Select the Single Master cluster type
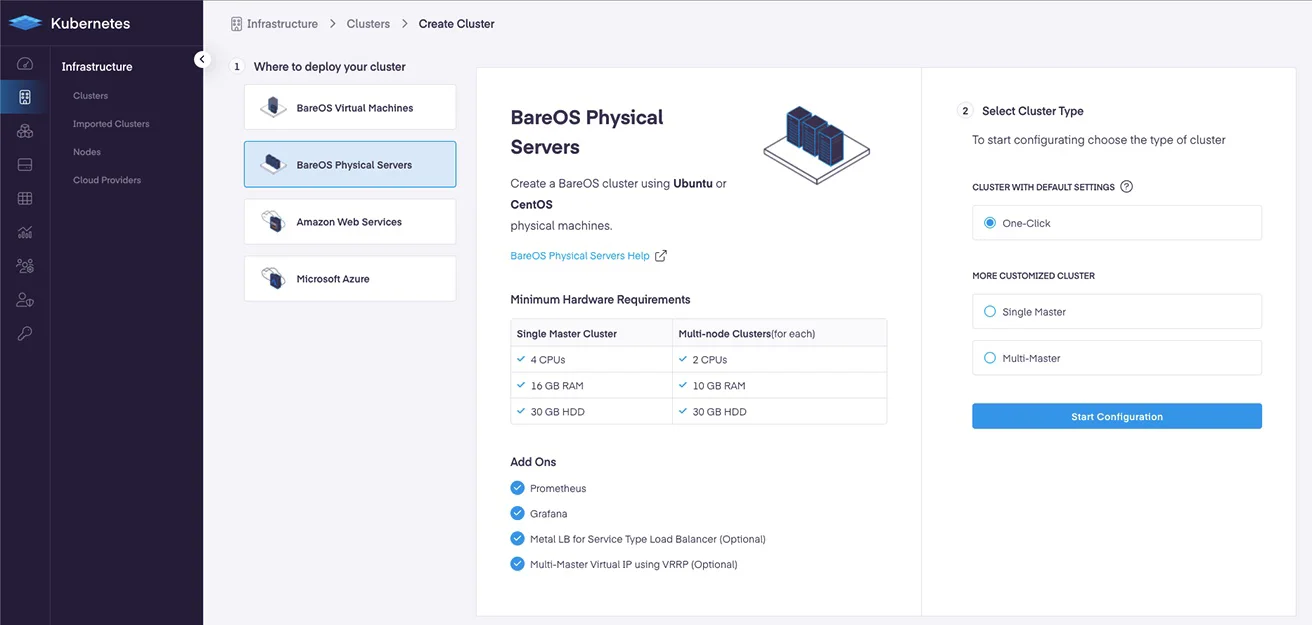1312x625 pixels. tap(1117, 312)
